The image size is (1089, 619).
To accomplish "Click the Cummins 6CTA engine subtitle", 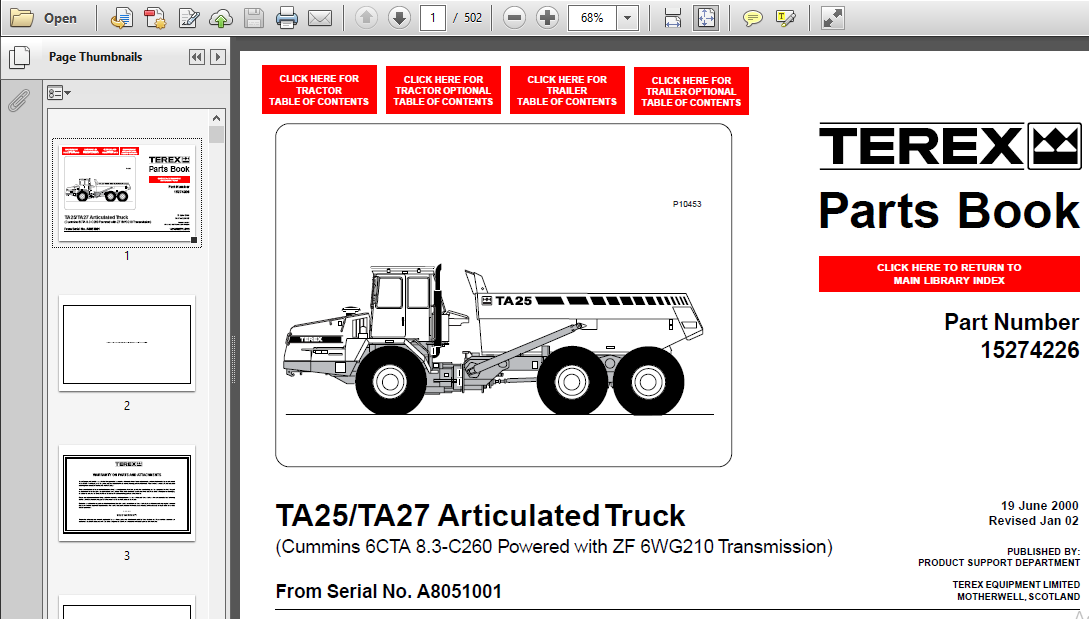I will (x=554, y=547).
